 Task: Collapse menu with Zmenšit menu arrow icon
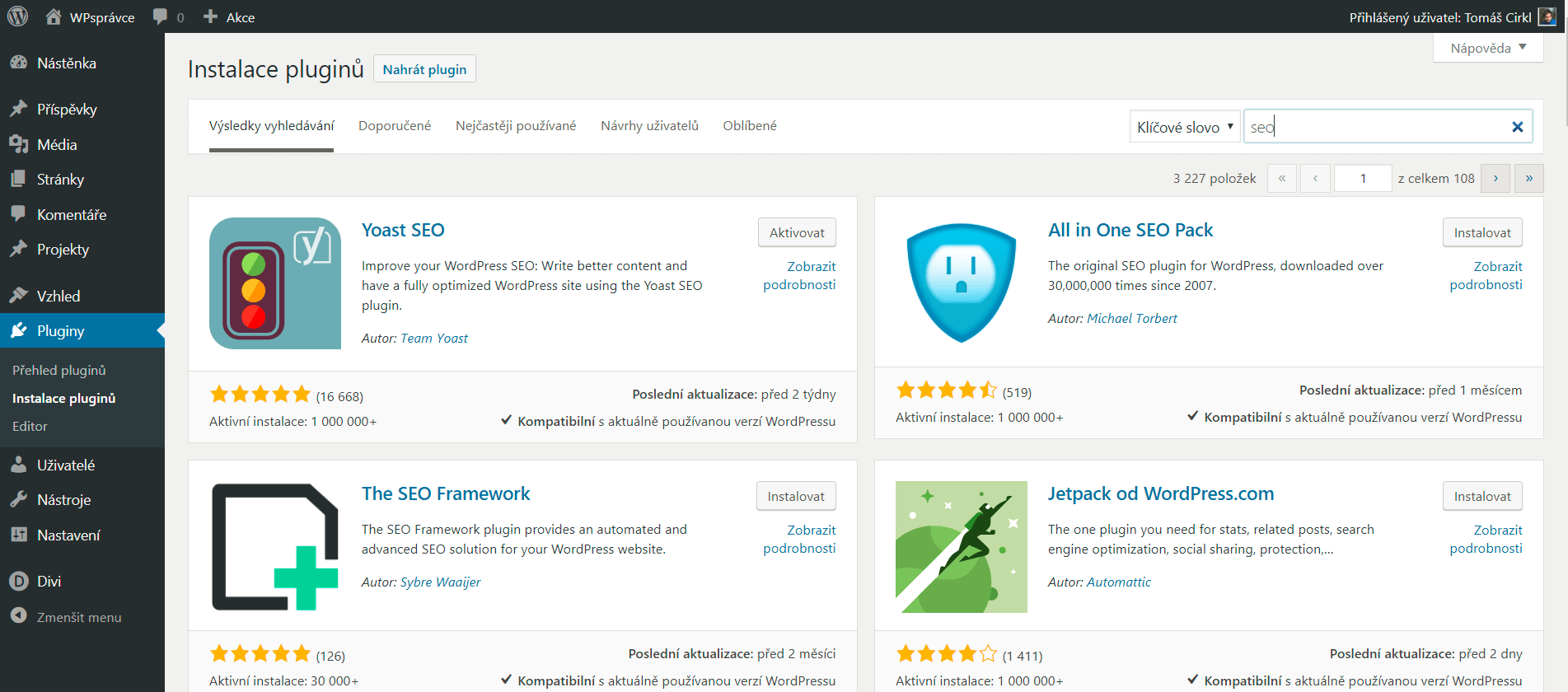[x=18, y=615]
